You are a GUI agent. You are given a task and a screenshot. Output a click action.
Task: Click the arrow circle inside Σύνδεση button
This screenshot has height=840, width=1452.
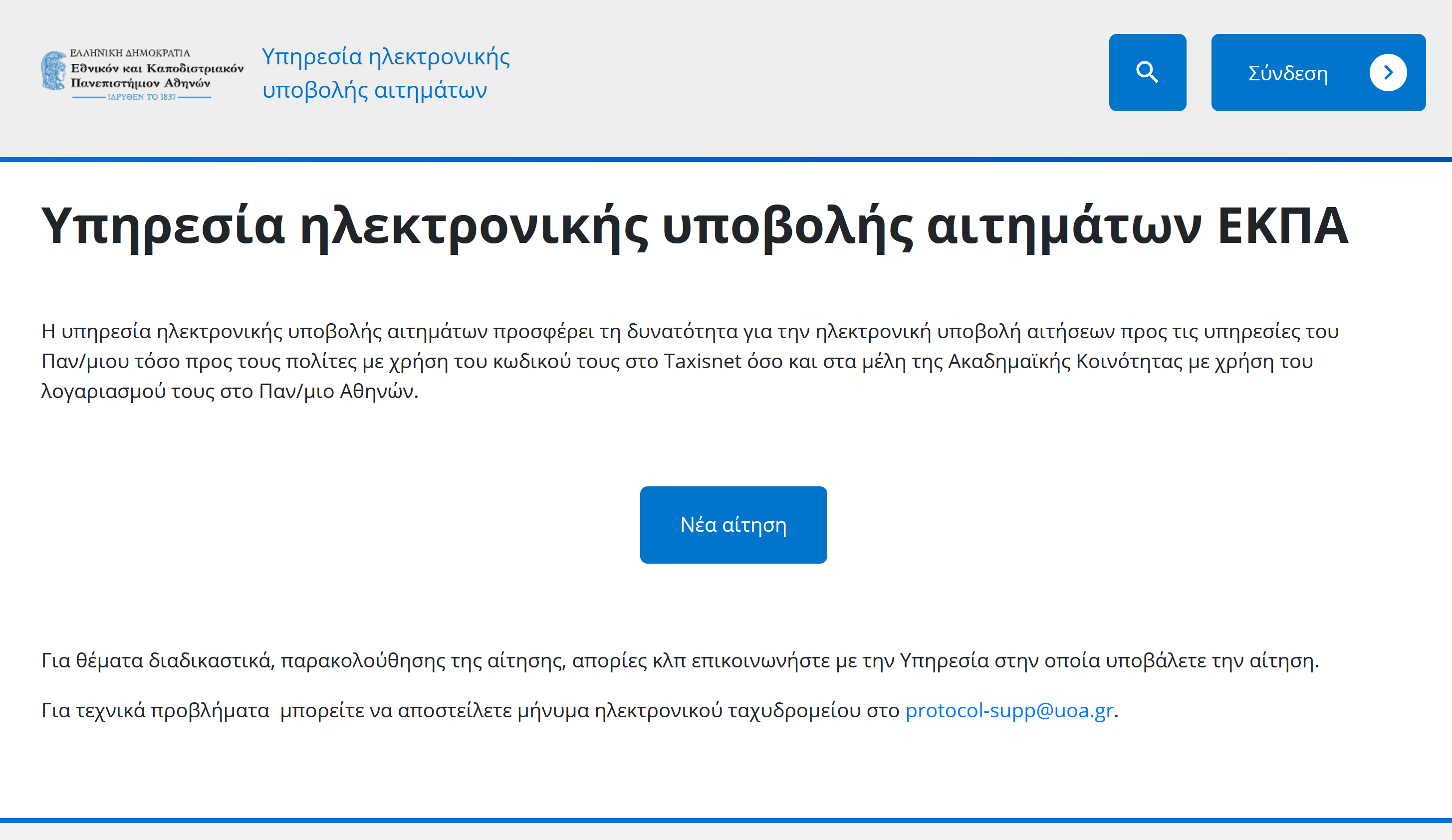(1388, 73)
